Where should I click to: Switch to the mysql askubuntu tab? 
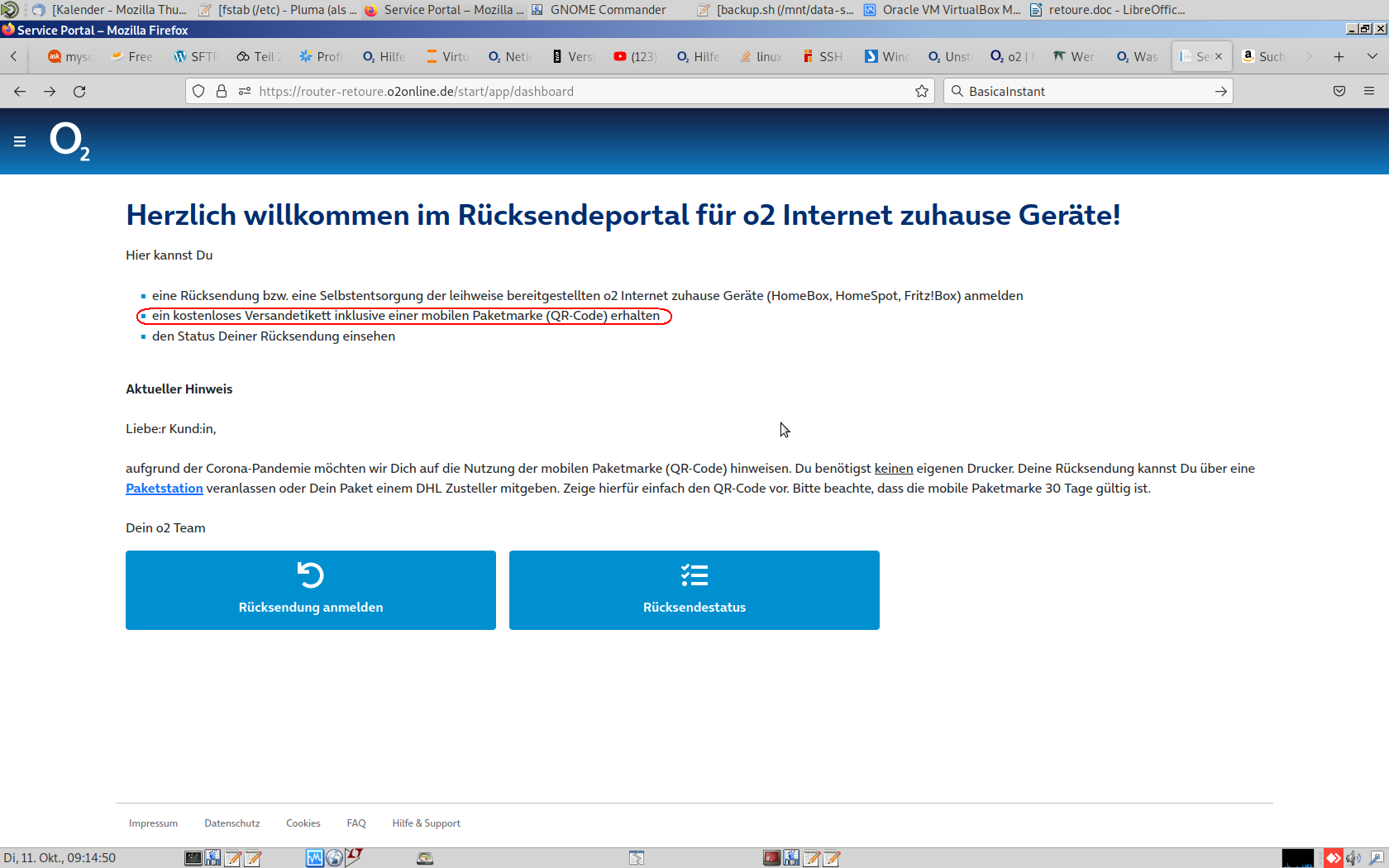(70, 57)
